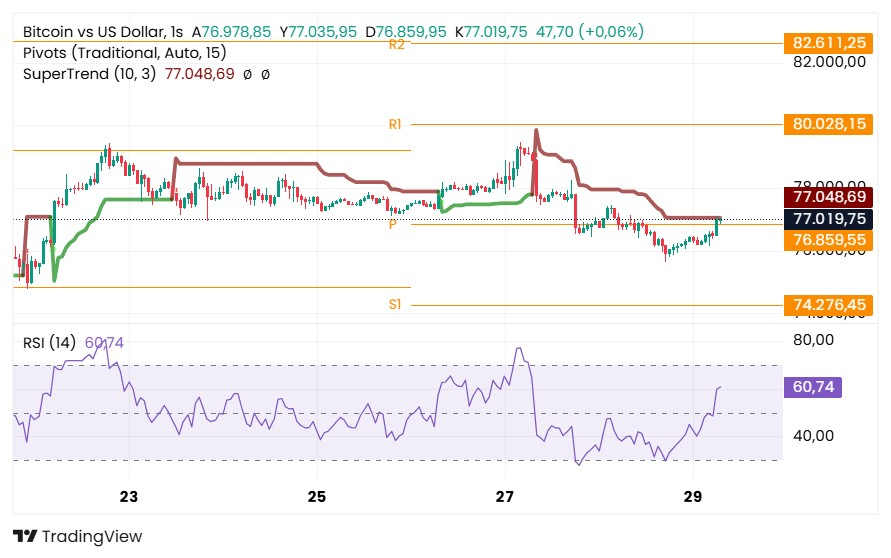
Task: Click the RSI (14) indicator label
Action: pos(49,343)
